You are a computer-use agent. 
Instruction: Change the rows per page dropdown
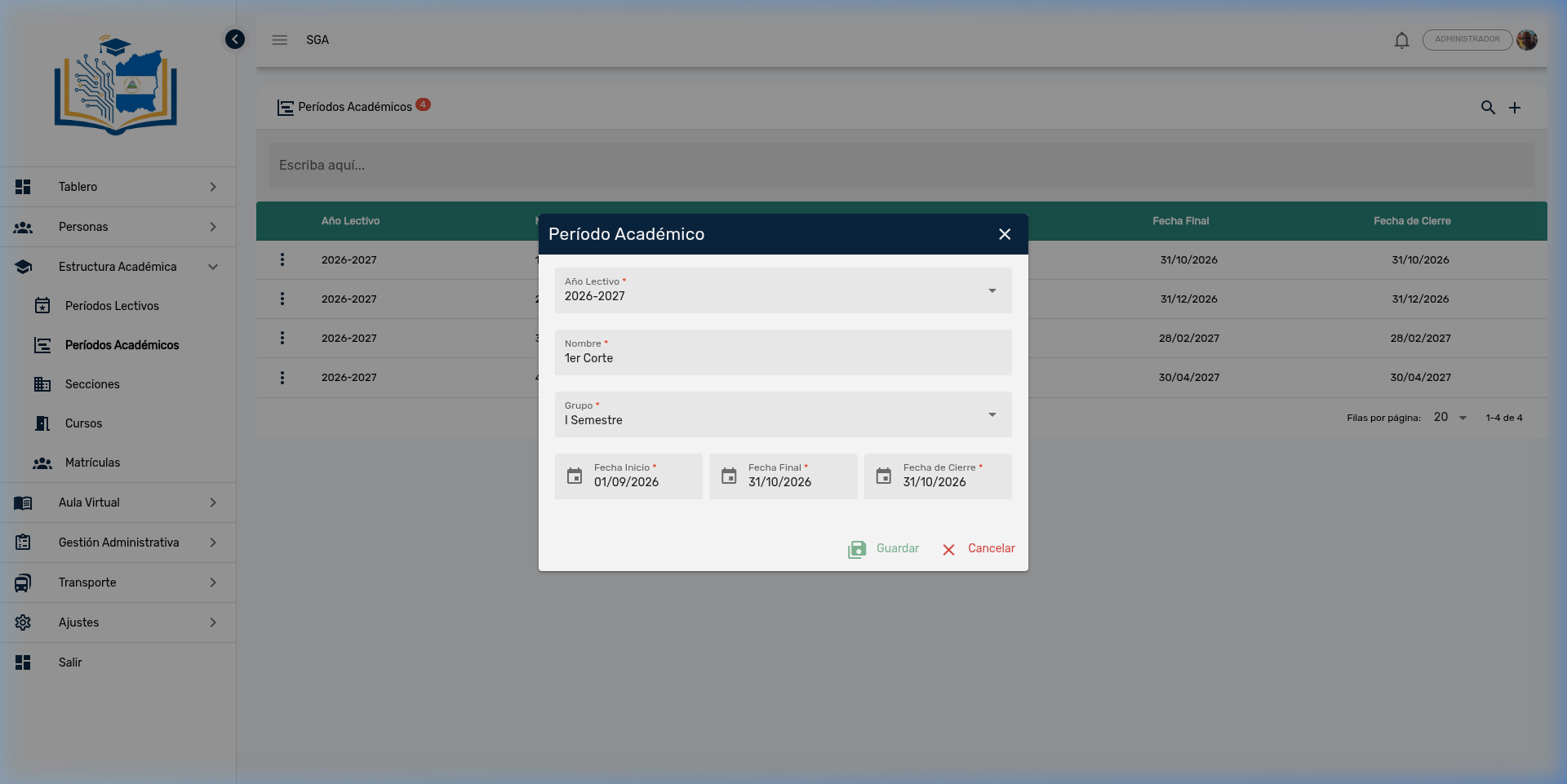tap(1450, 418)
